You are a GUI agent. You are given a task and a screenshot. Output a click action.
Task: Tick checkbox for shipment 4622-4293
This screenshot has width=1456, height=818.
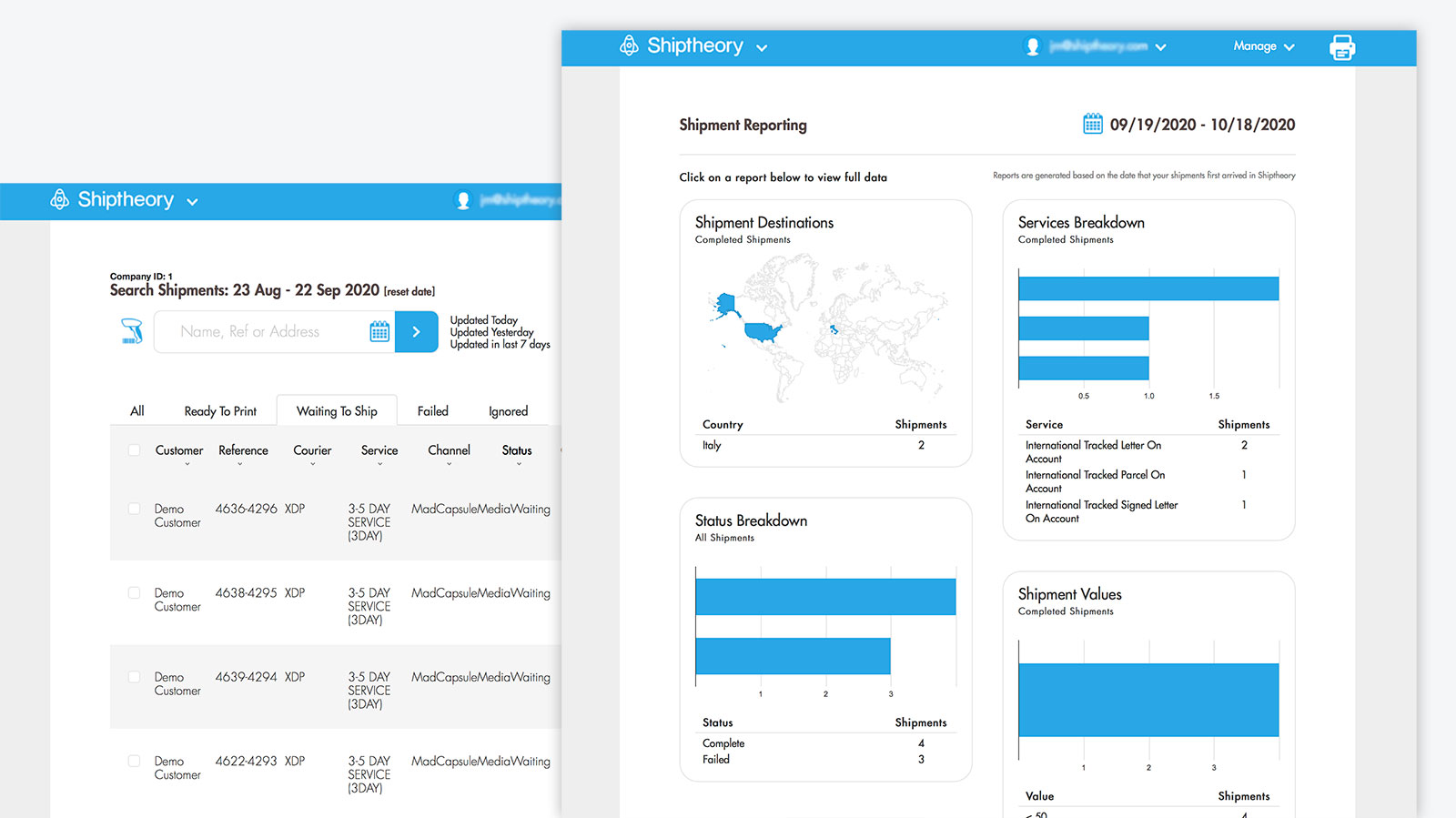tap(135, 761)
